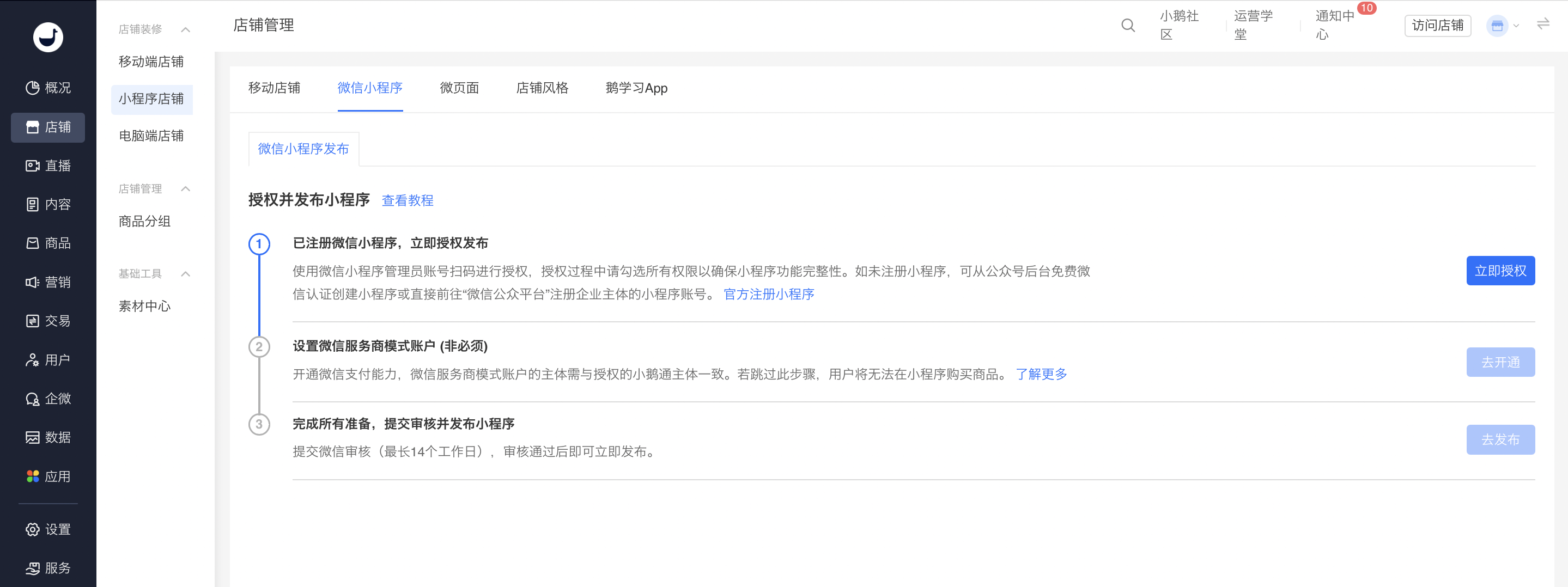Screen dimensions: 1568x587
Task: Click heading 设置微信服务商模式账户 (非必须)
Action: pos(390,346)
